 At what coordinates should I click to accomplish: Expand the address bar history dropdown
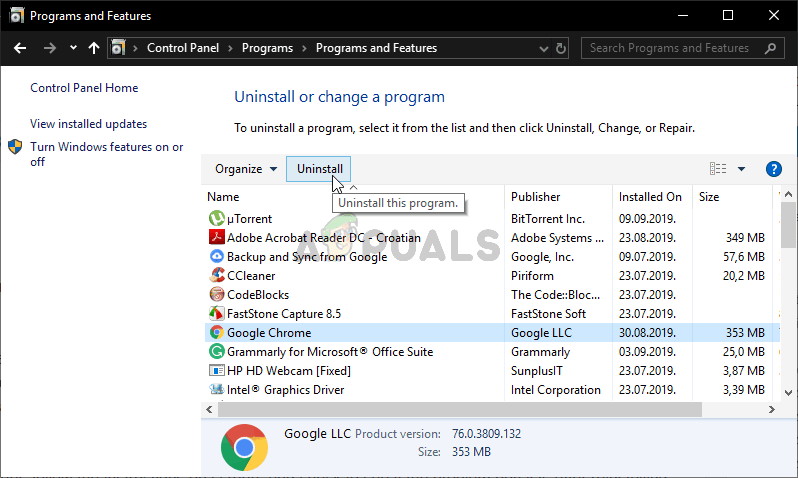(544, 48)
